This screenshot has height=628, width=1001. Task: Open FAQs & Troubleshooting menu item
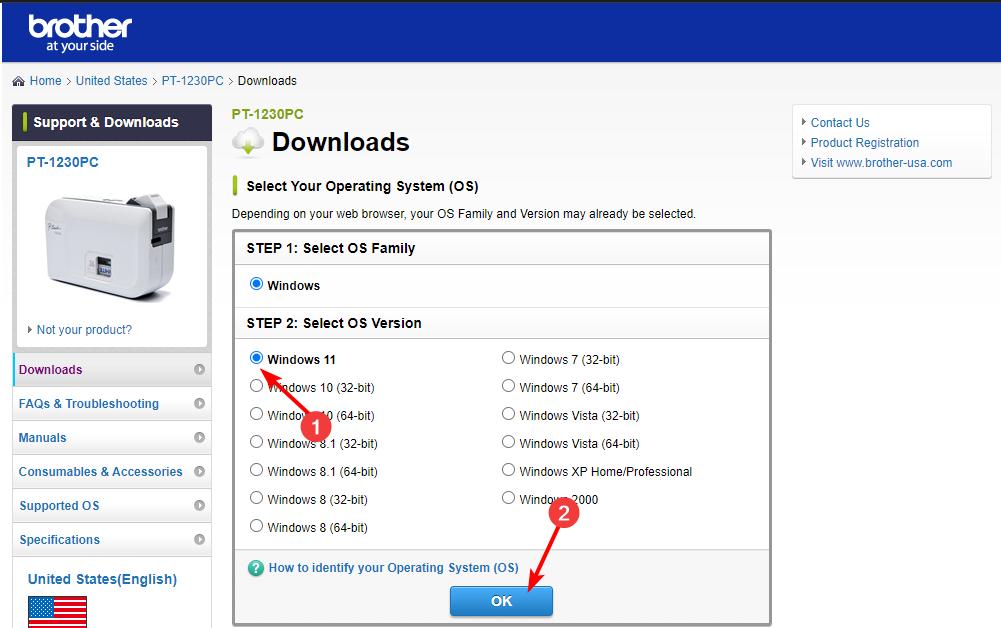(89, 404)
